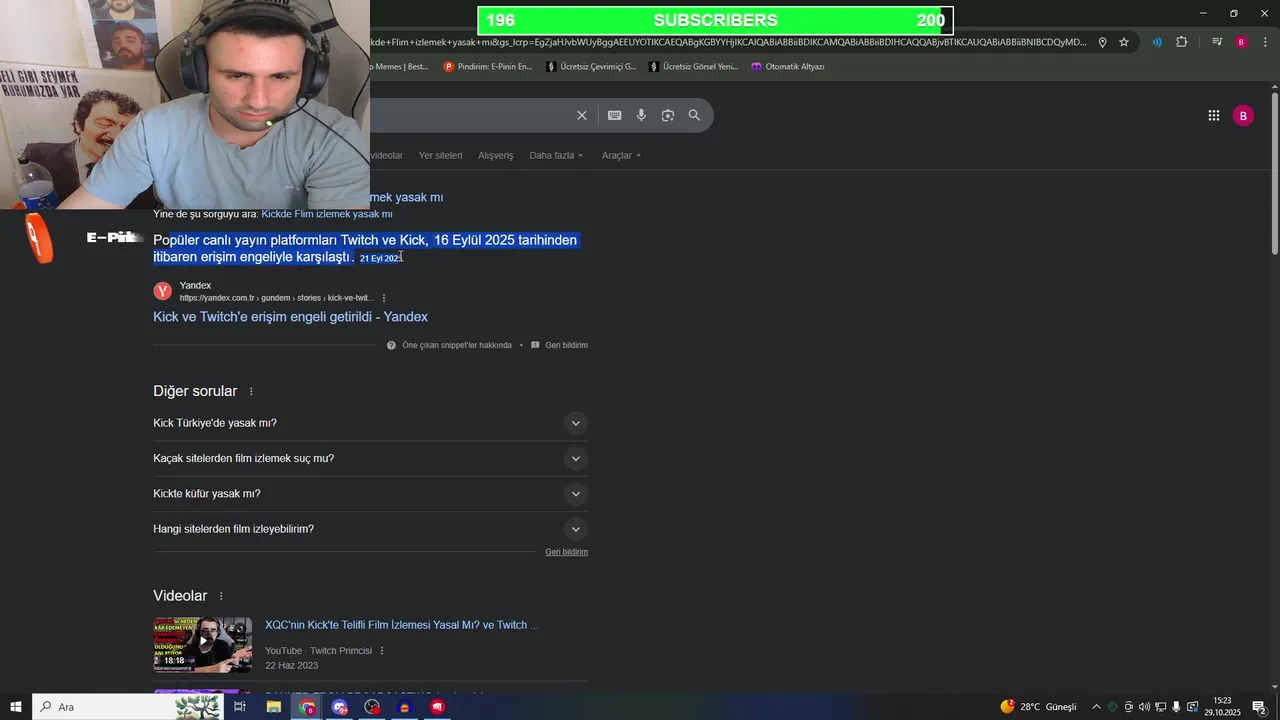Open File Explorer from the taskbar
The height and width of the screenshot is (720, 1280).
(273, 707)
